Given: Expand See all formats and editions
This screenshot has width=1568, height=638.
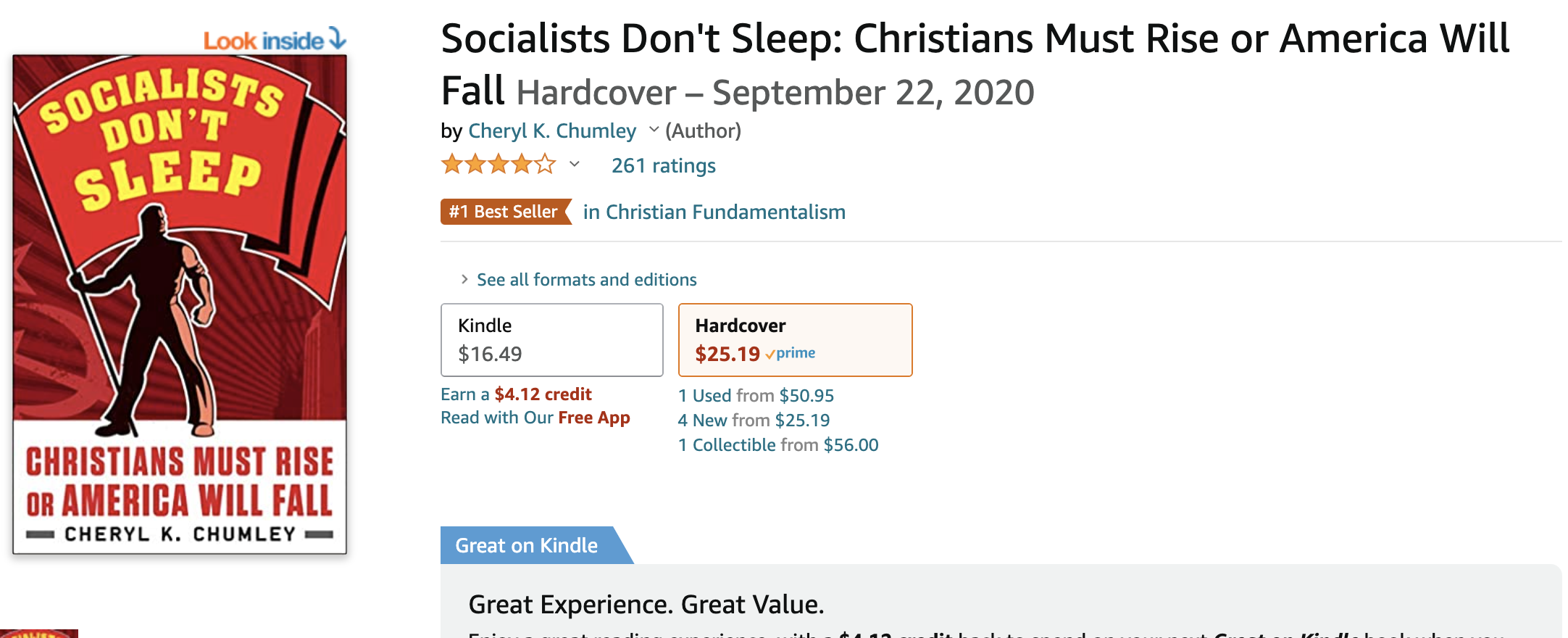Looking at the screenshot, I should pyautogui.click(x=585, y=280).
